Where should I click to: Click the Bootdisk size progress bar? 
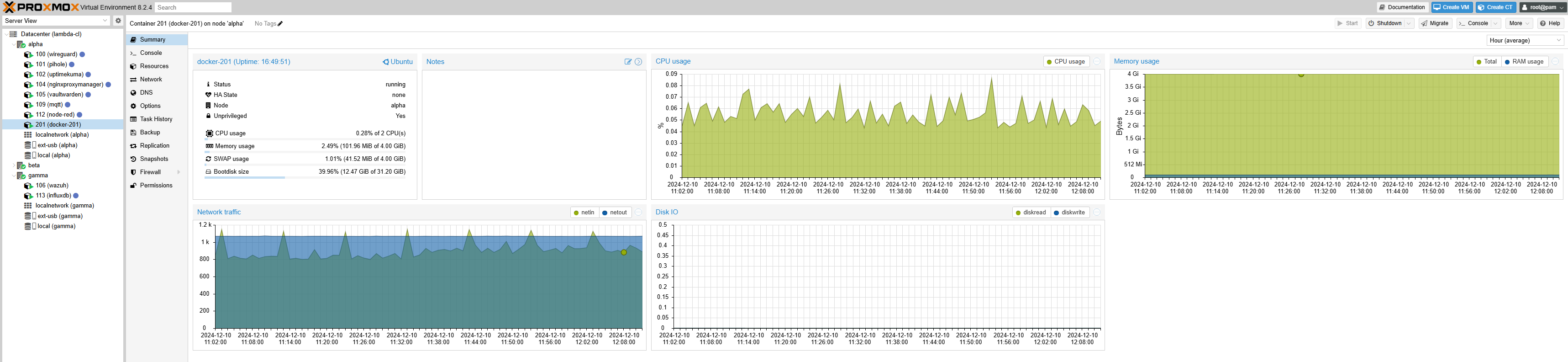pyautogui.click(x=305, y=177)
